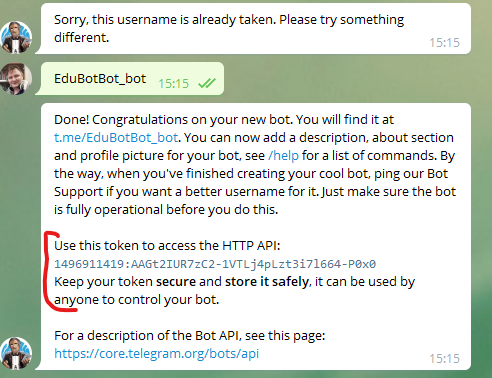Open the BotFather avatar beside the Sorry message

click(16, 37)
